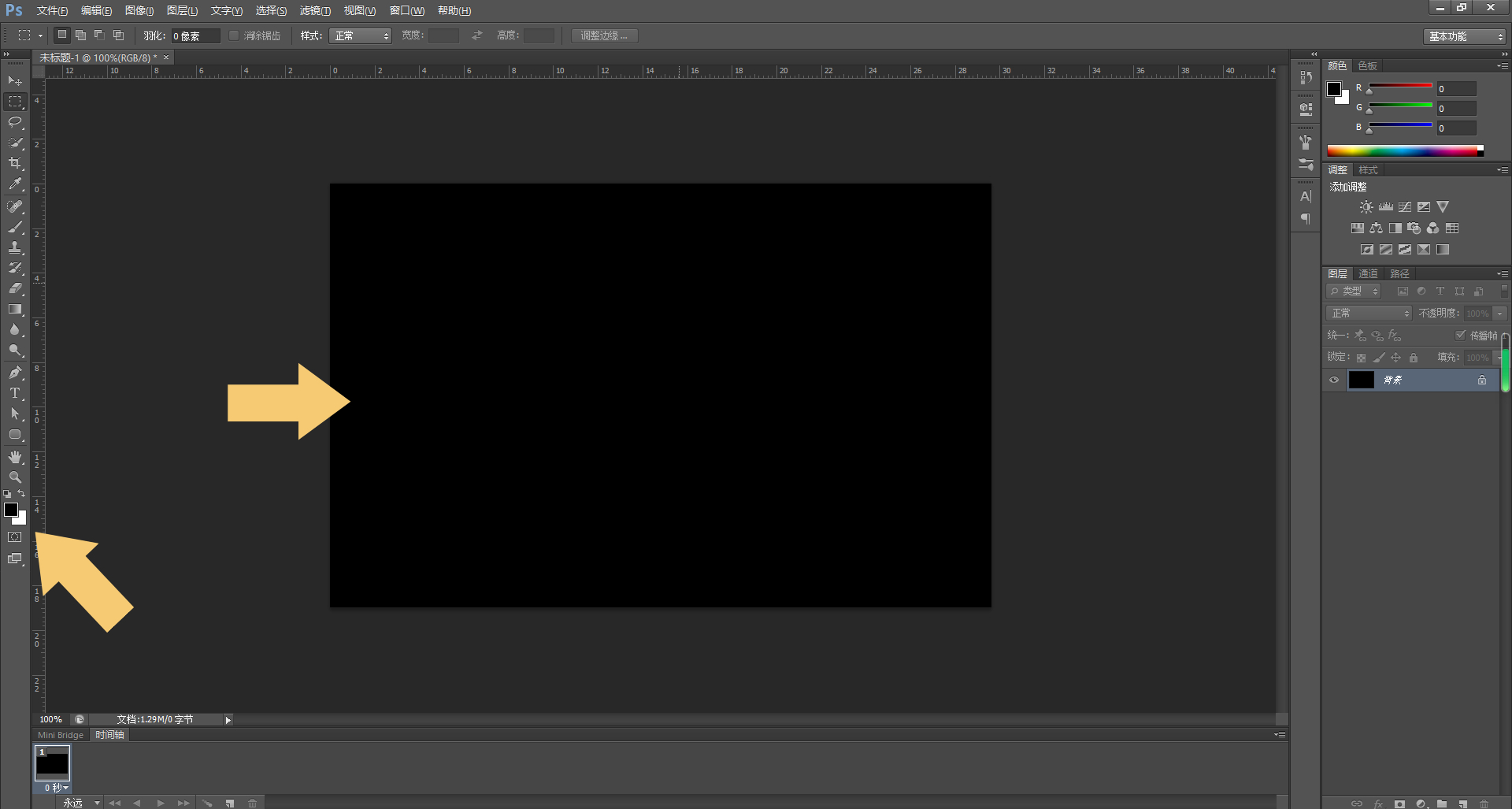1512x809 pixels.
Task: Select the Horizontal Type tool
Action: tap(15, 393)
